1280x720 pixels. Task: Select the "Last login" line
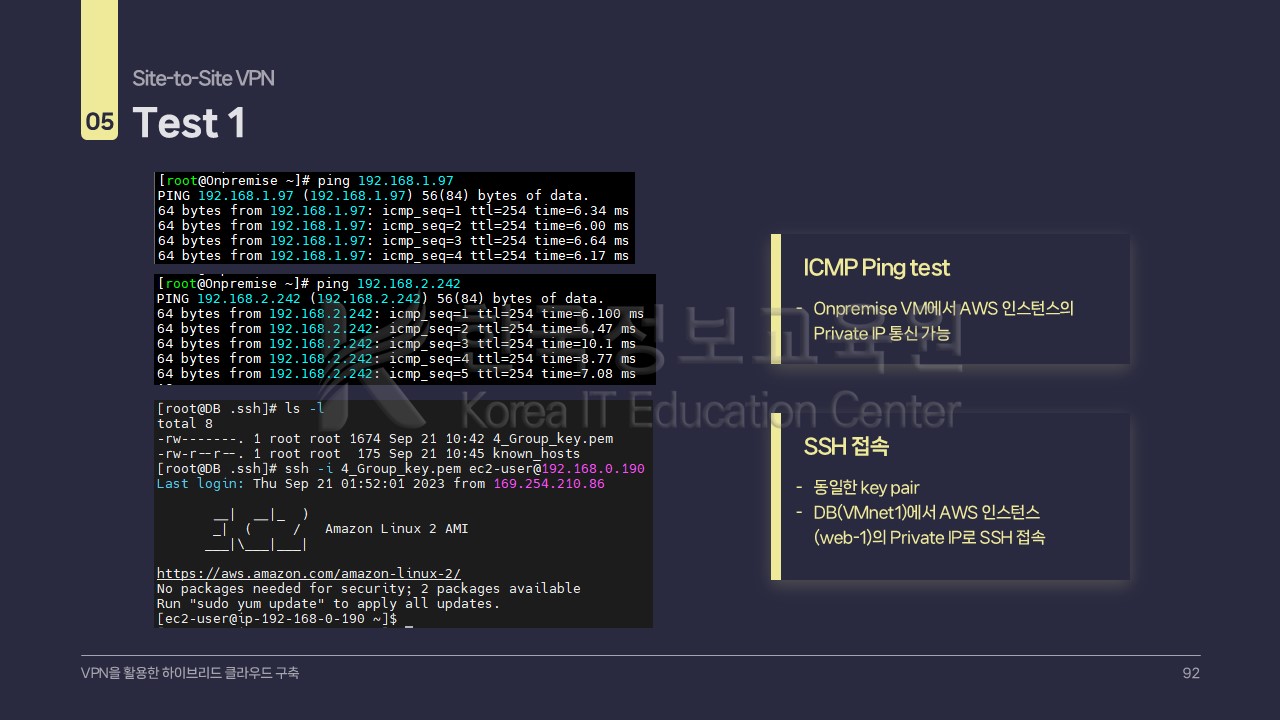[x=381, y=484]
